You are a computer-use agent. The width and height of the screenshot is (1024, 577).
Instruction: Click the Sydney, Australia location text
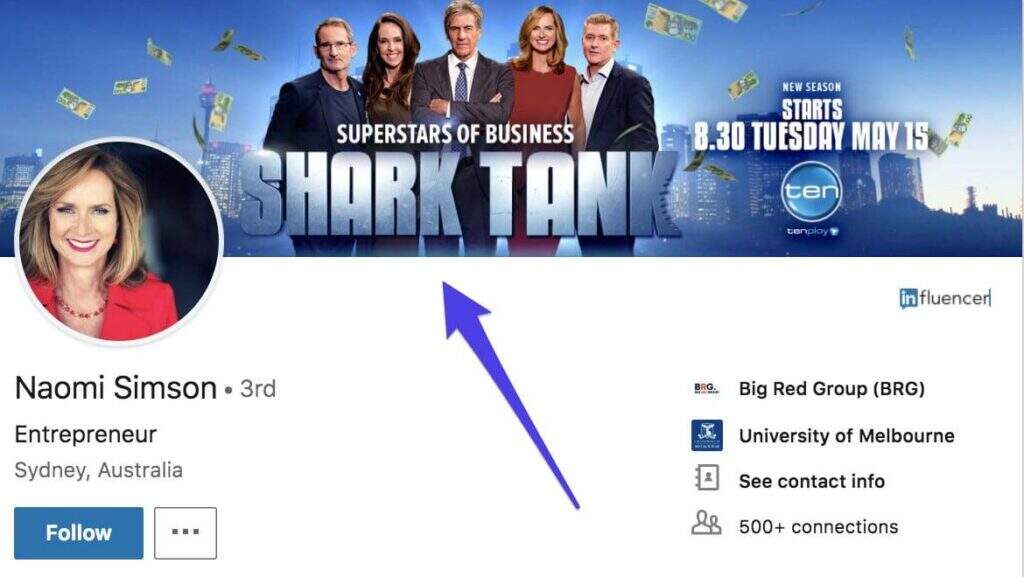(x=99, y=470)
